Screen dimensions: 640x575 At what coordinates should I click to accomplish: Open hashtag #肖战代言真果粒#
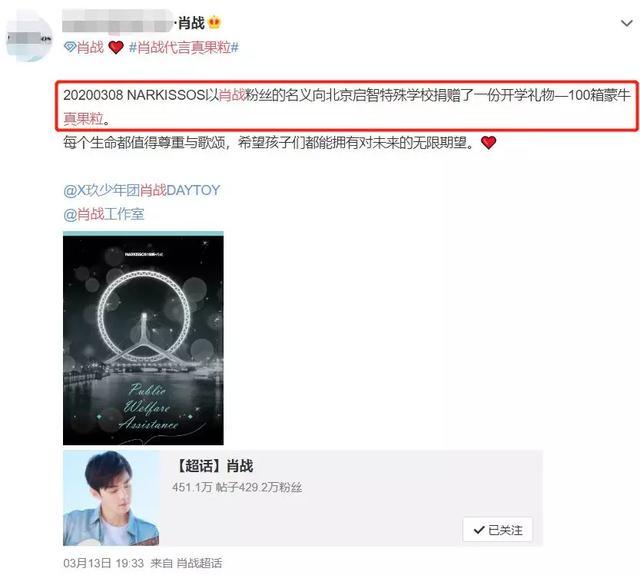coord(184,47)
